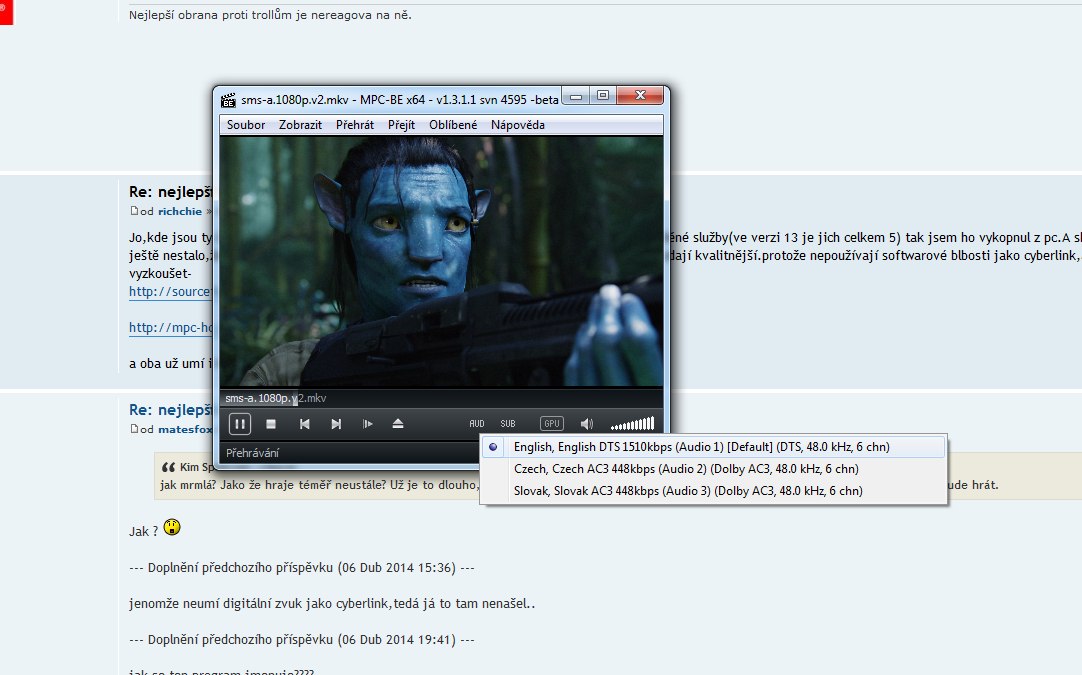Stop the video playback
Screen dimensions: 1082x675
[x=271, y=424]
